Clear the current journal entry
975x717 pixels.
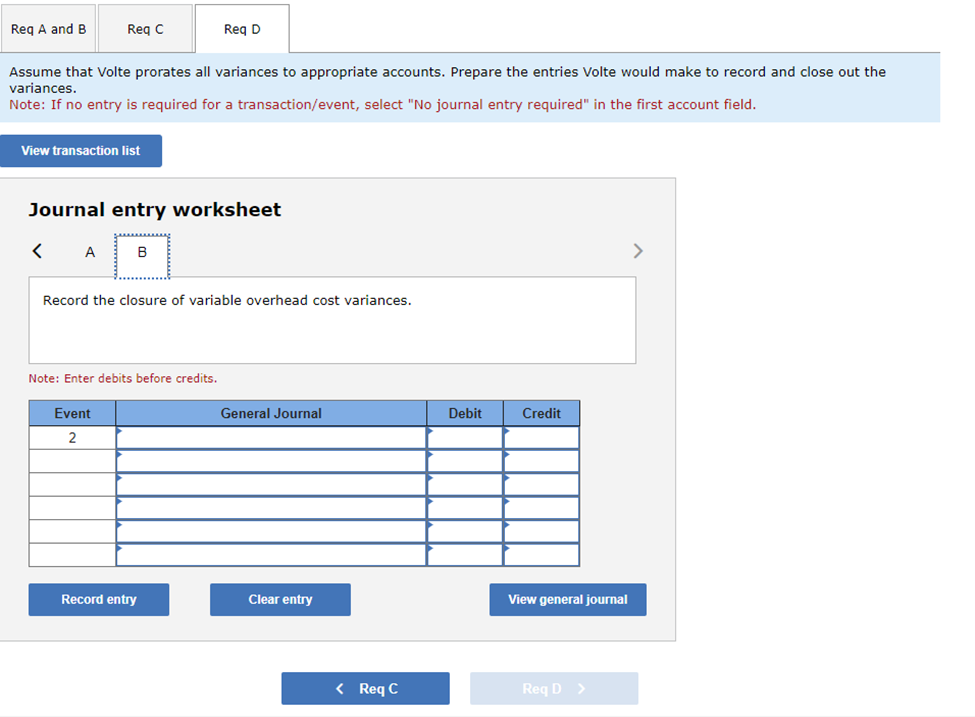pyautogui.click(x=280, y=599)
